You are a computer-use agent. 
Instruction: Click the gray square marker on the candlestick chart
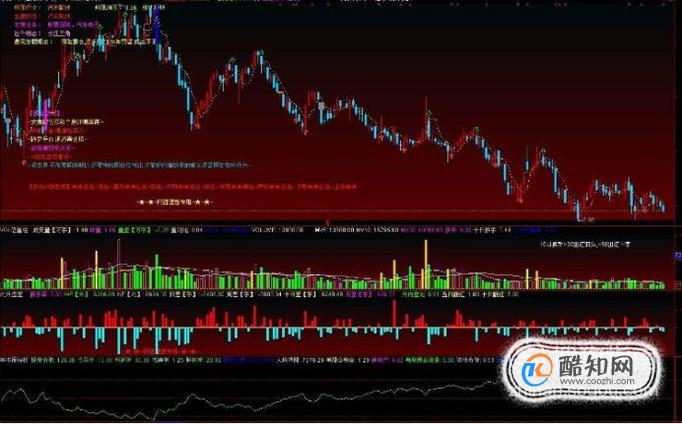pos(321,106)
